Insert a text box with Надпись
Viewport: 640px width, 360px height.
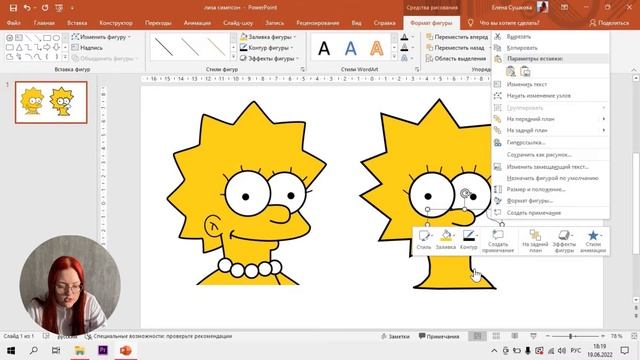(87, 47)
